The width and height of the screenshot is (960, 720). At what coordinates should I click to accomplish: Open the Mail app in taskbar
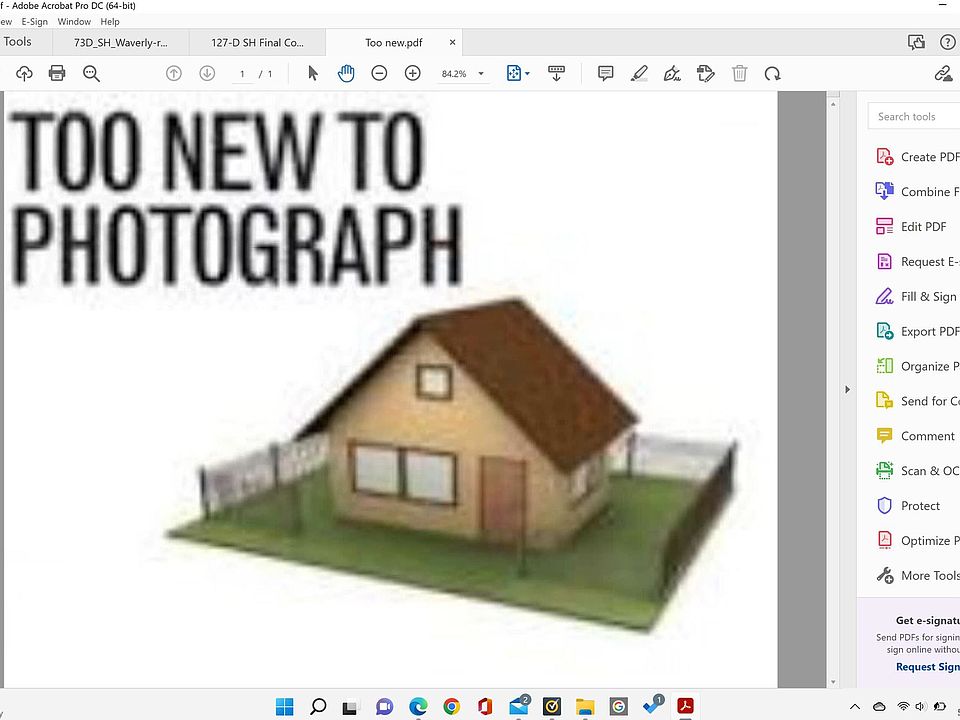click(x=519, y=707)
